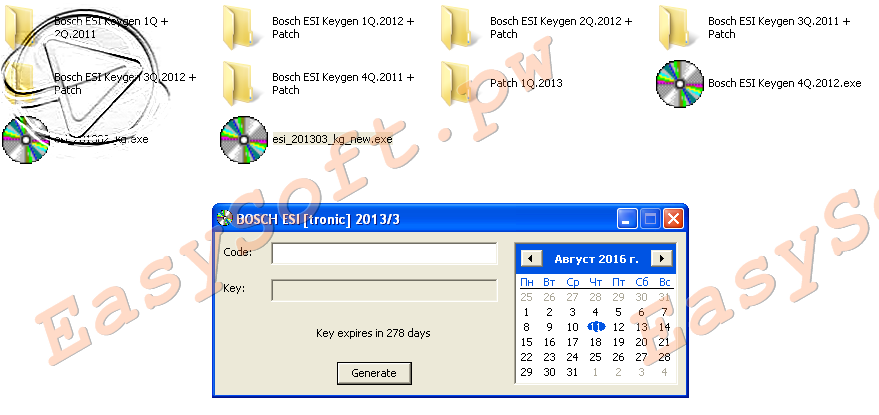
Task: Select the esi_201303_kg_new.exe disc icon
Action: tap(243, 140)
